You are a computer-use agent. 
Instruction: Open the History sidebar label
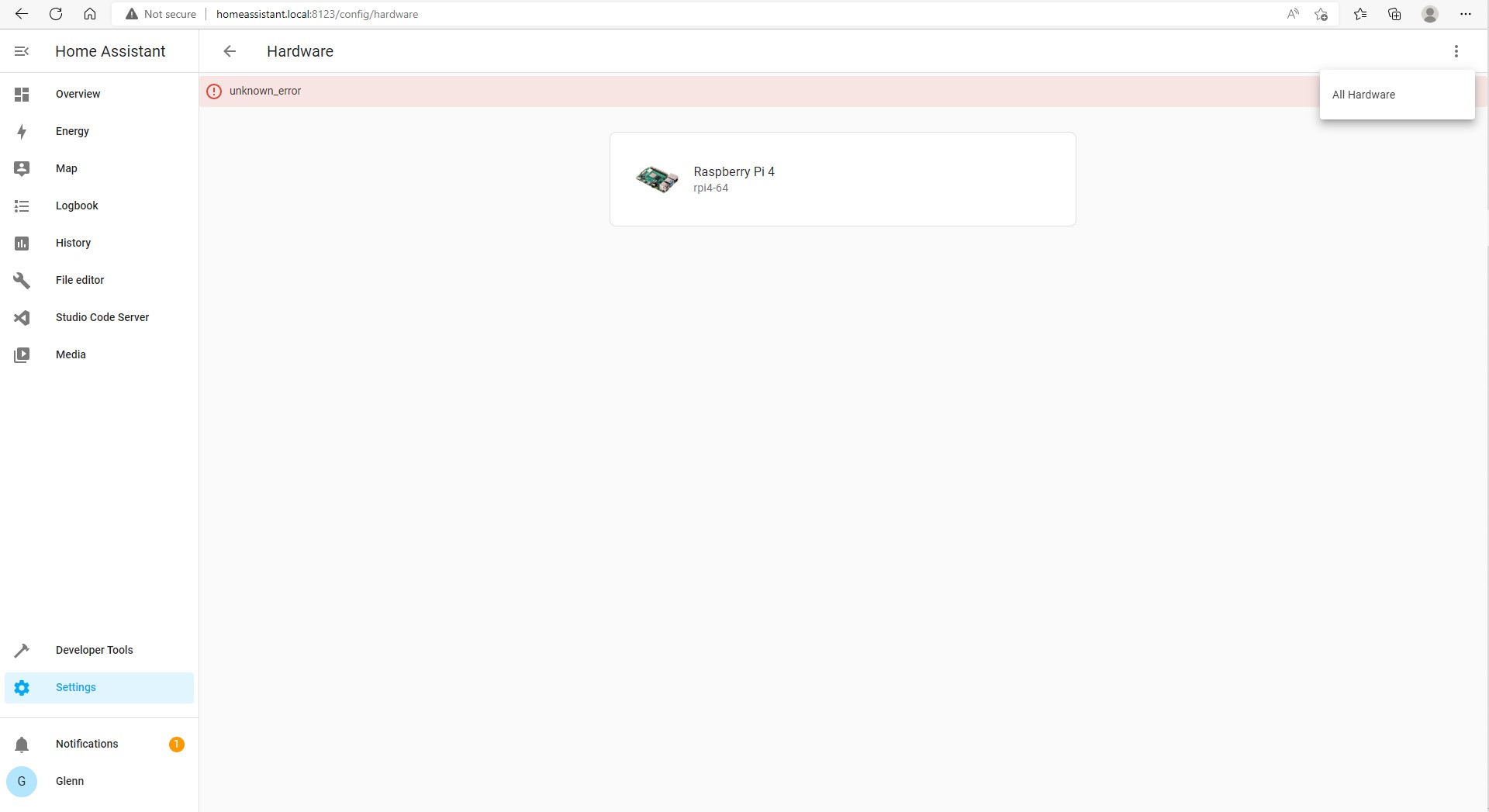click(x=73, y=243)
